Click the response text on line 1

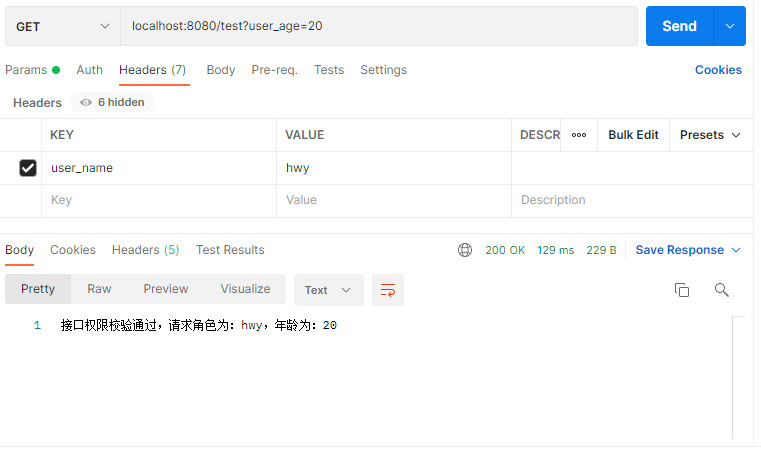coord(199,325)
